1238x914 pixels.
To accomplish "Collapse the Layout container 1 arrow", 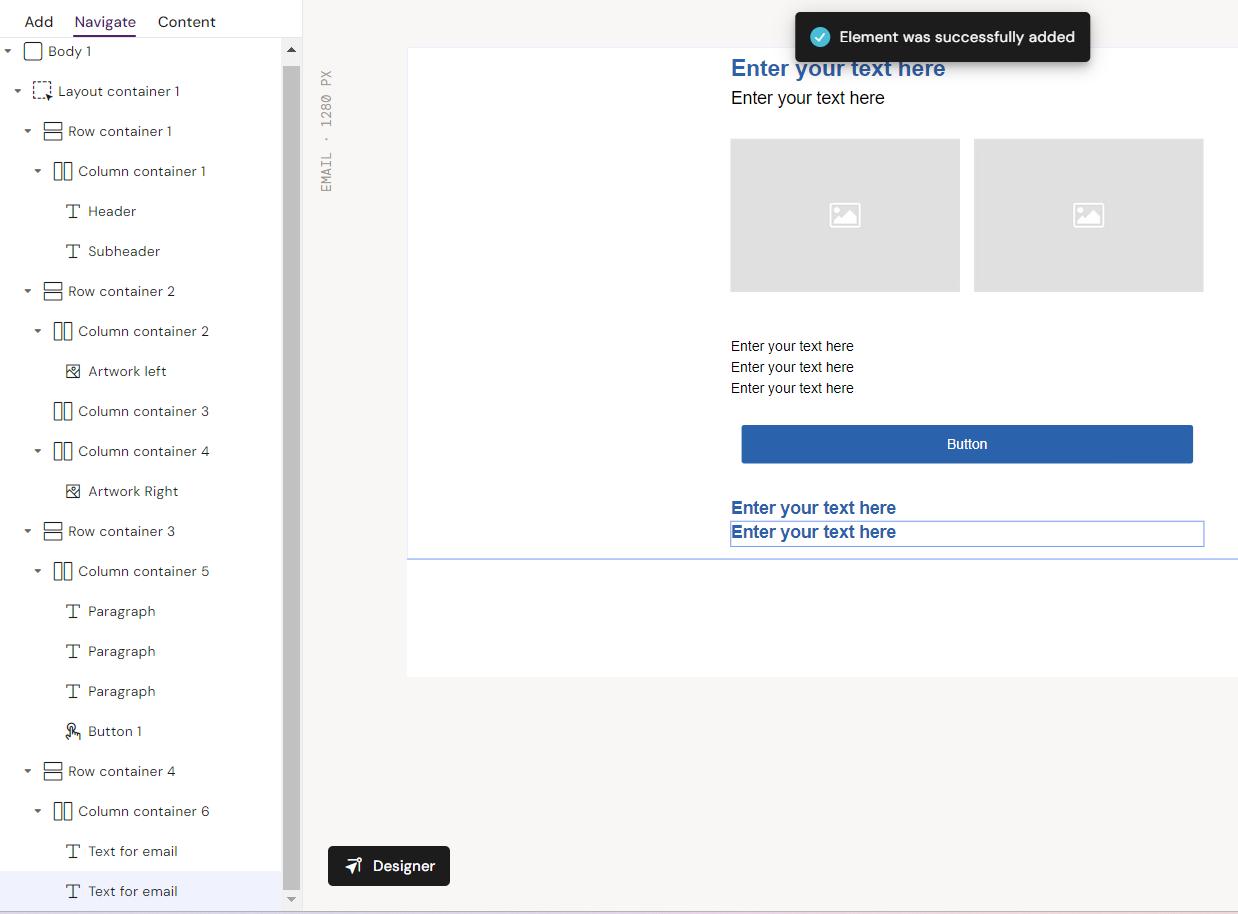I will (x=18, y=91).
